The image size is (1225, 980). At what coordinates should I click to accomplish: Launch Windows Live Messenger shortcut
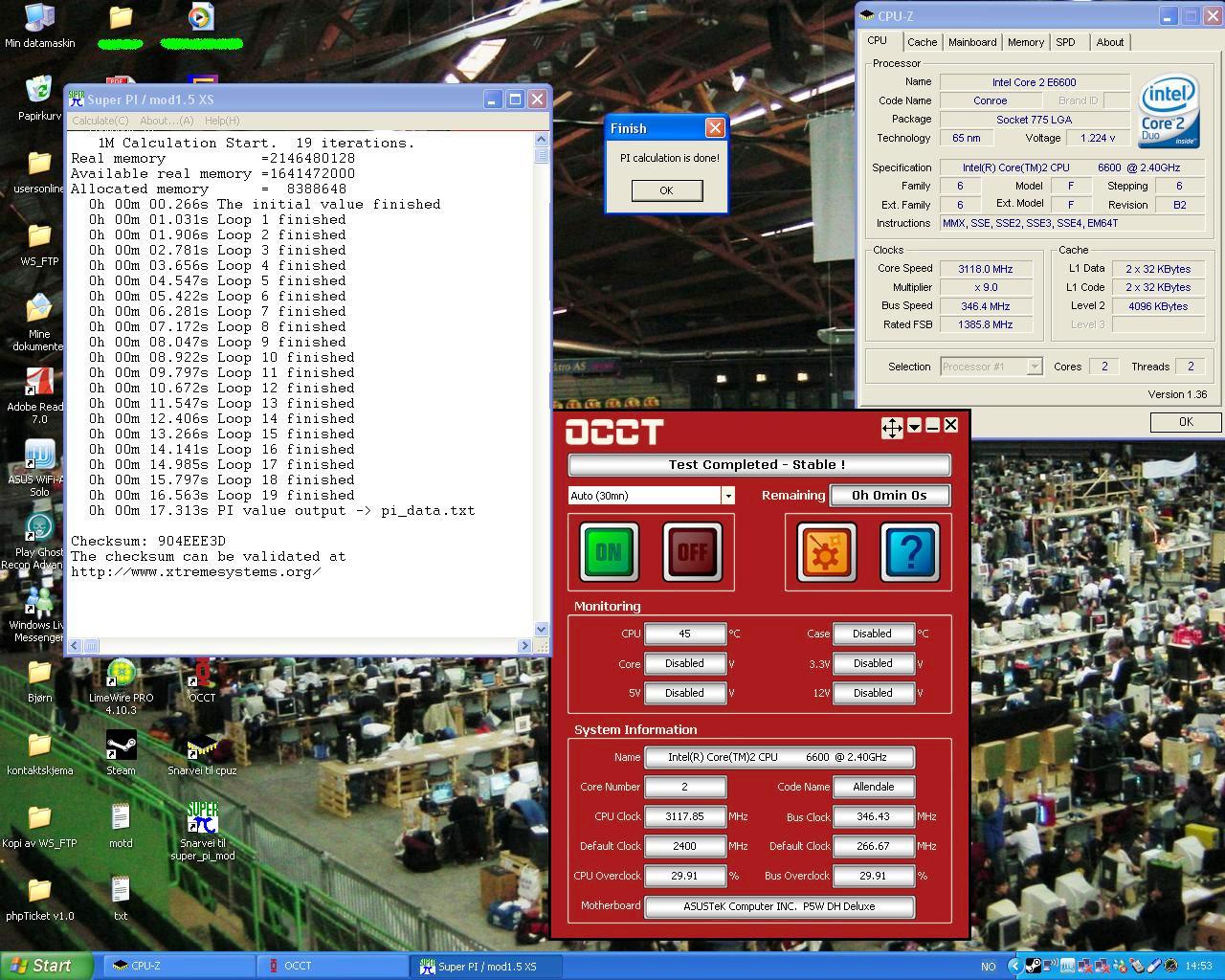[39, 613]
